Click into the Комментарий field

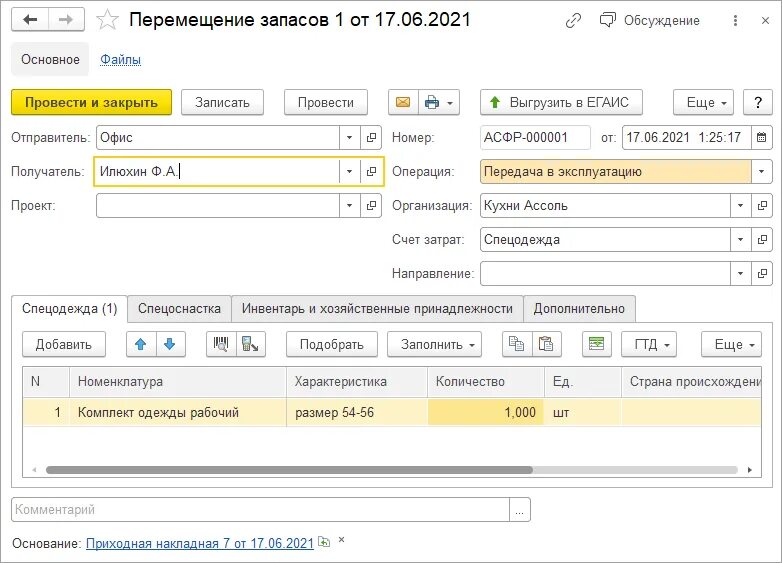pyautogui.click(x=260, y=510)
